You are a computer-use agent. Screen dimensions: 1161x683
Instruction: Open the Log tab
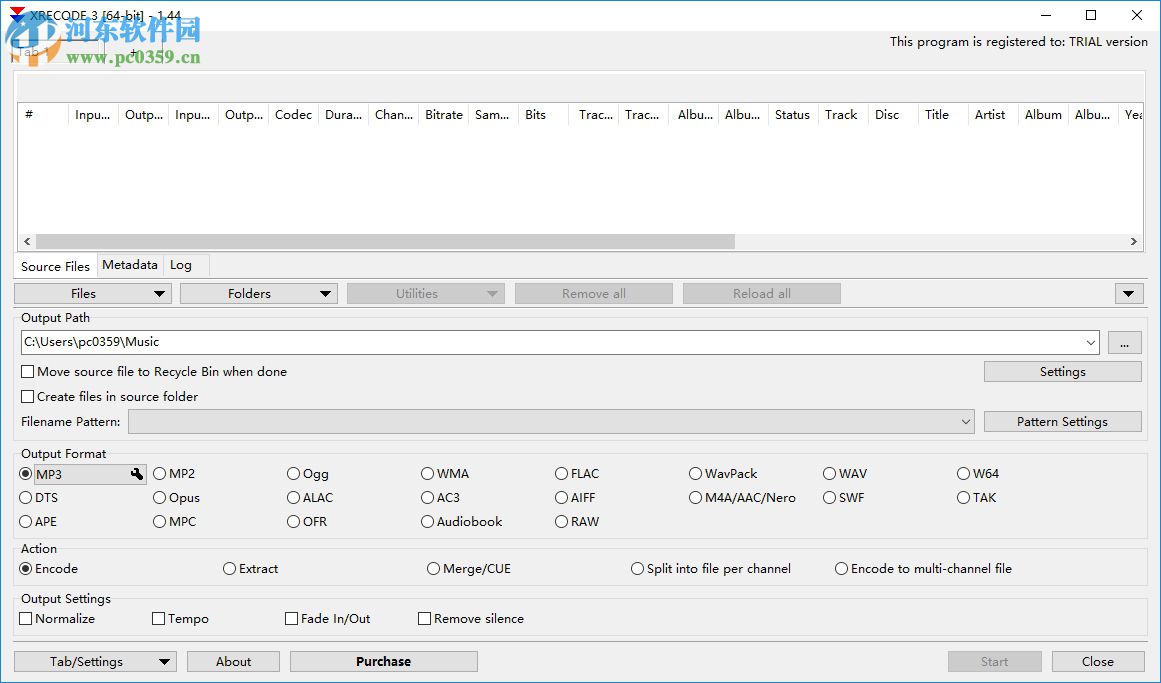pos(181,265)
